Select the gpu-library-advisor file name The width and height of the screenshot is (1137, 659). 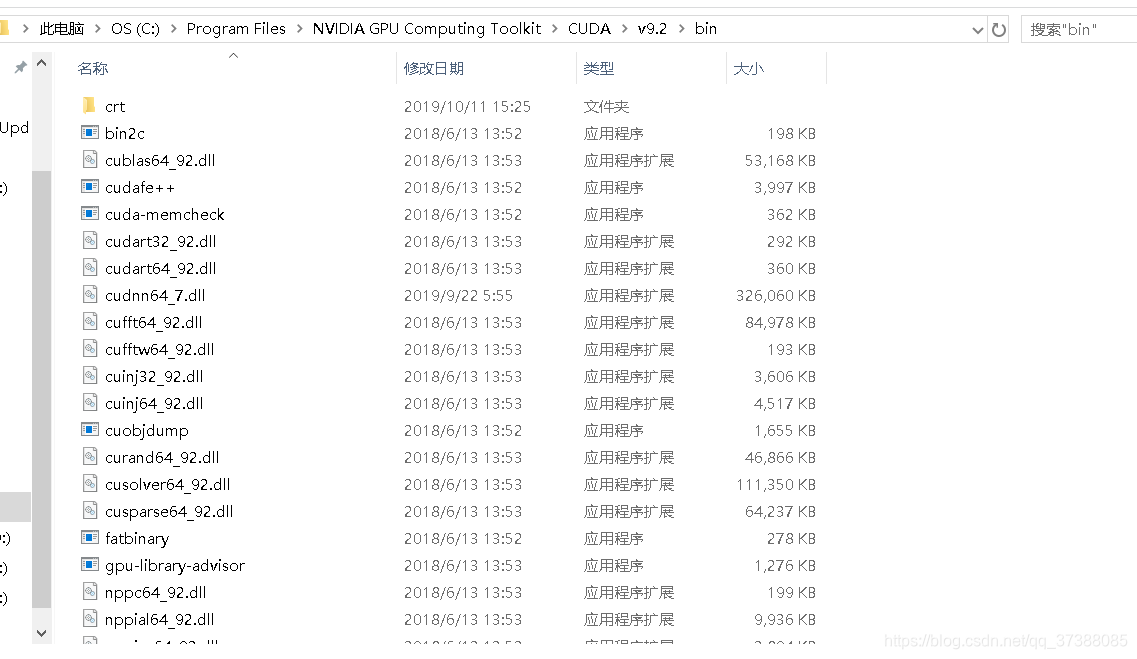click(x=175, y=565)
